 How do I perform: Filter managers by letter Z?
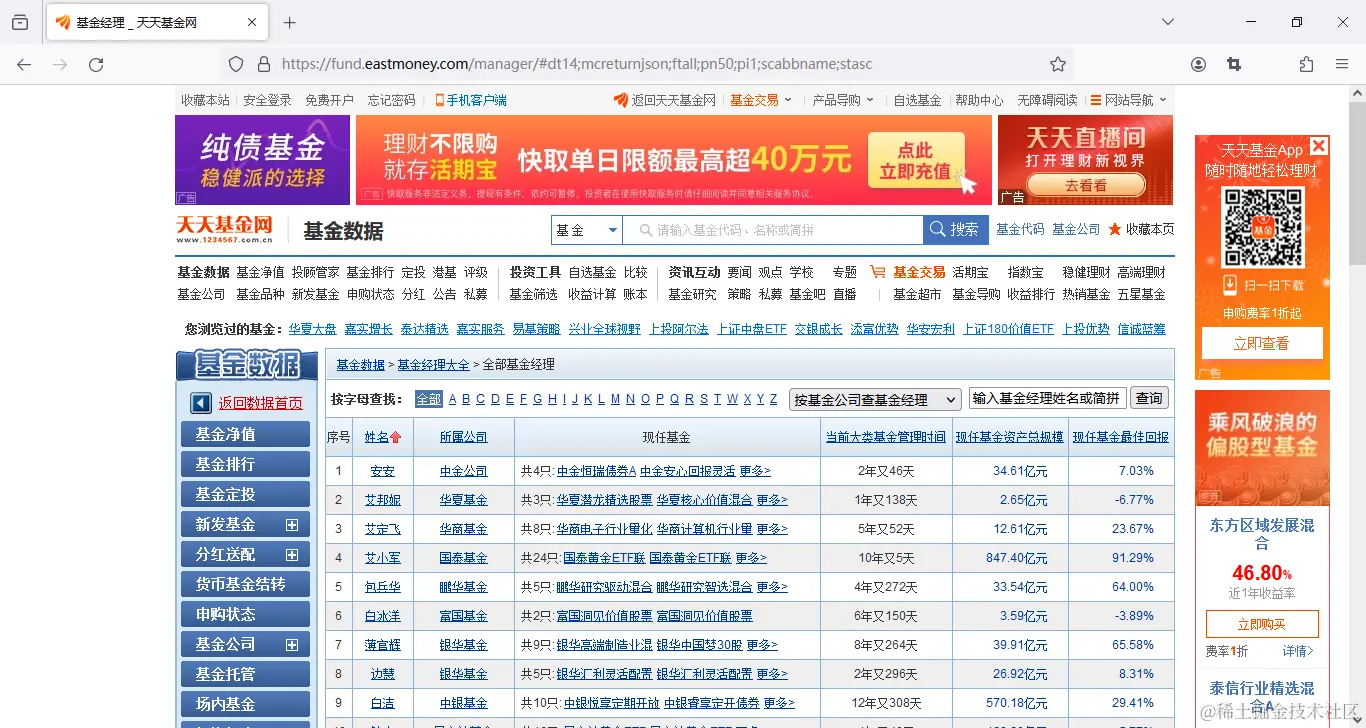[773, 399]
